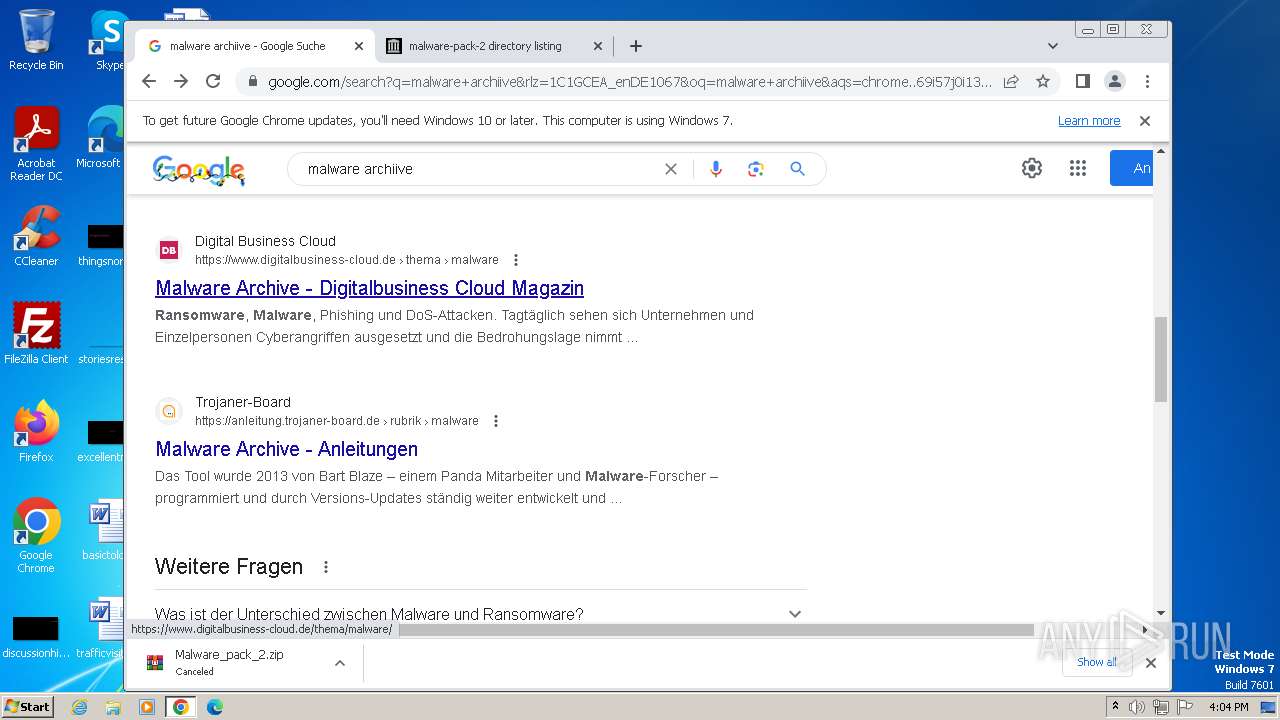Submit search with magnifier icon
The image size is (1280, 720).
[797, 169]
